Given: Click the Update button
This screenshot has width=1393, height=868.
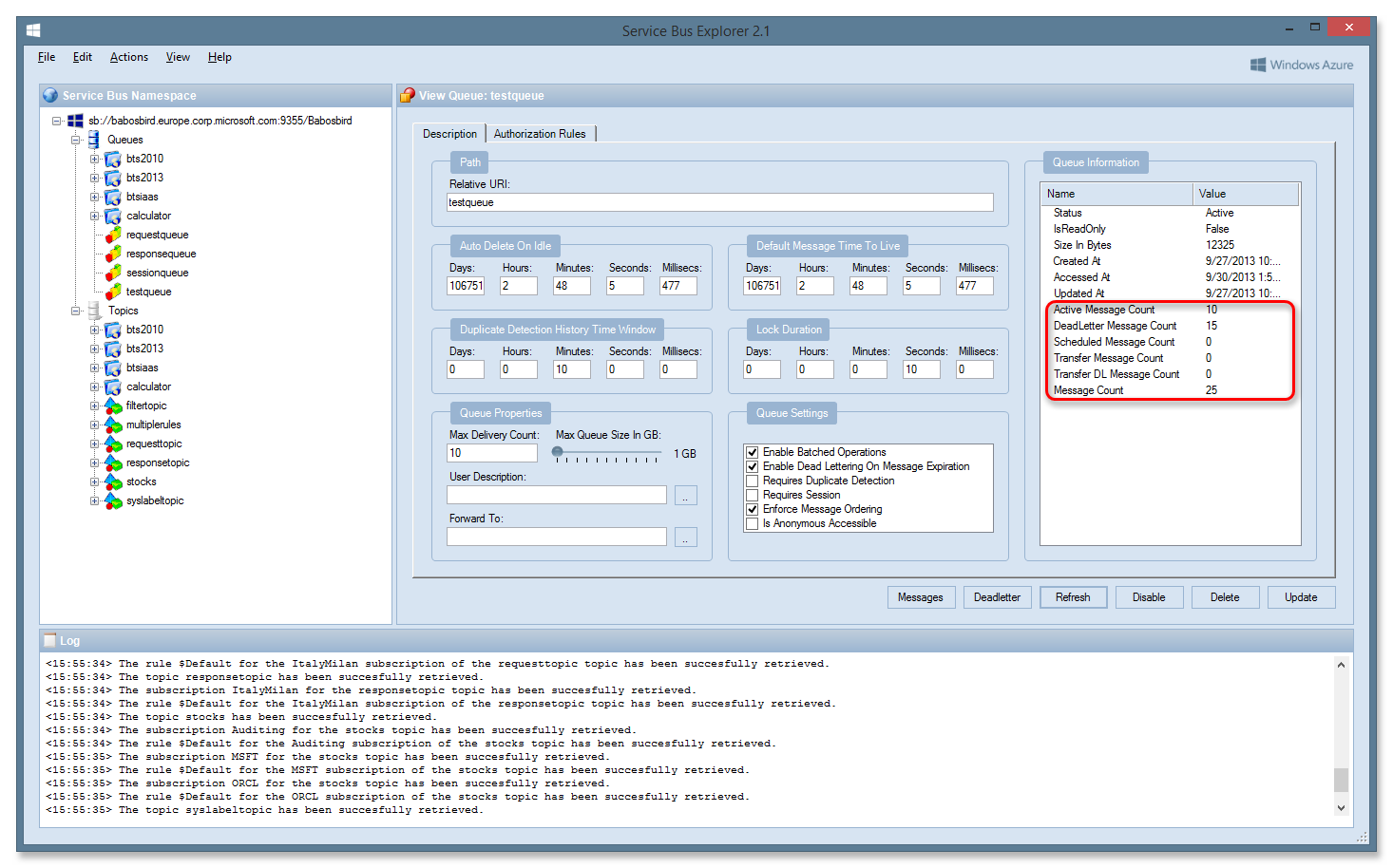Looking at the screenshot, I should pyautogui.click(x=1301, y=597).
